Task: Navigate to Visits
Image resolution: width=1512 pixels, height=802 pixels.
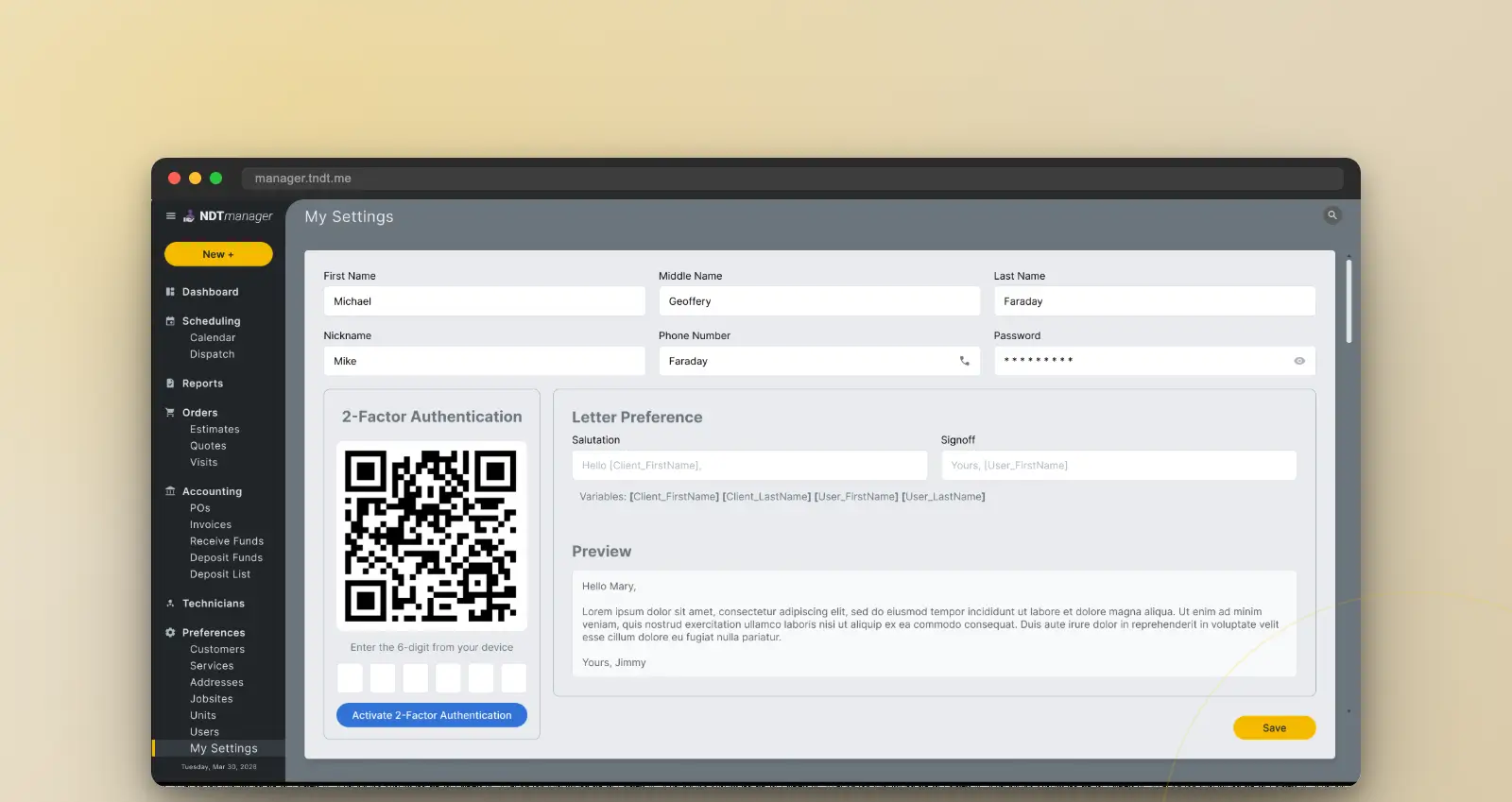Action: point(203,463)
